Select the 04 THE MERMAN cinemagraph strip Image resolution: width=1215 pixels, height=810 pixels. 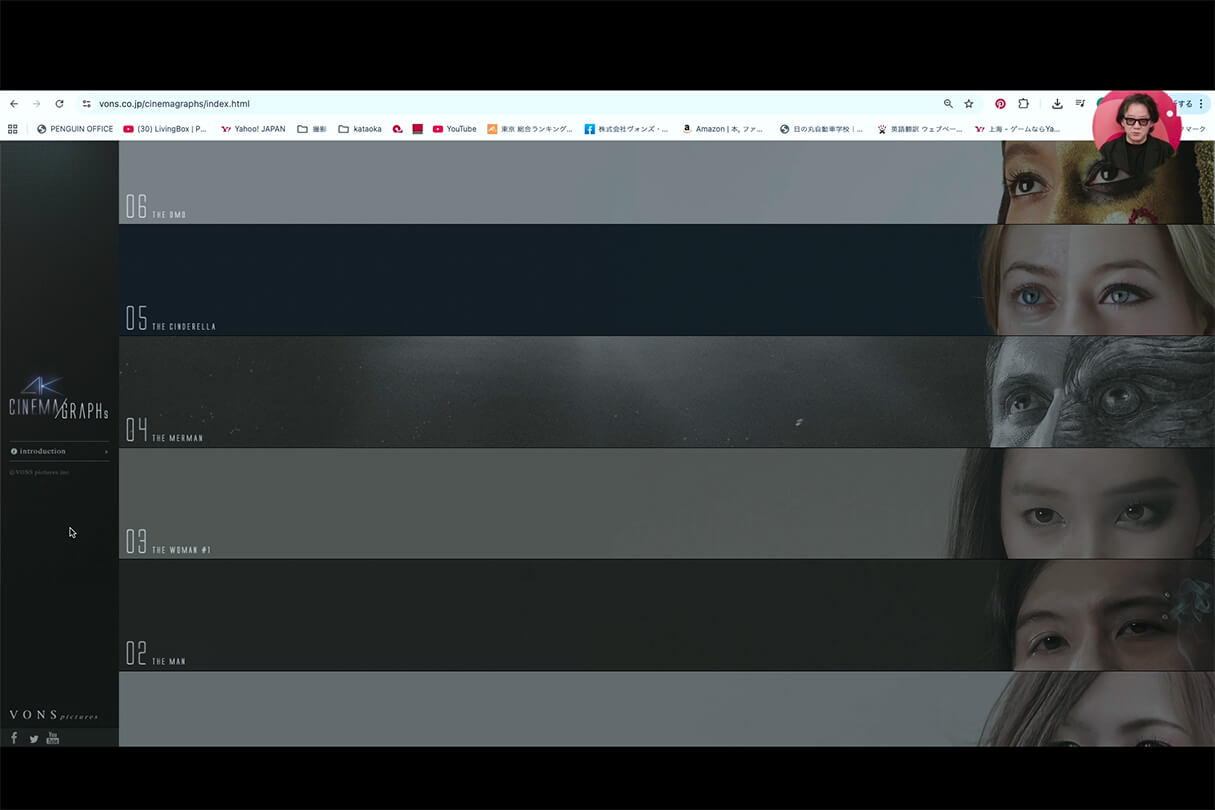(667, 392)
